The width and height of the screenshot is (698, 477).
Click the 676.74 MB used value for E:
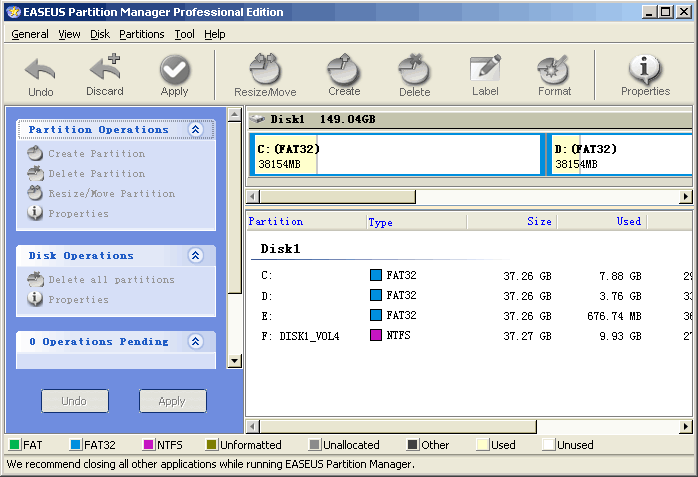pos(614,316)
